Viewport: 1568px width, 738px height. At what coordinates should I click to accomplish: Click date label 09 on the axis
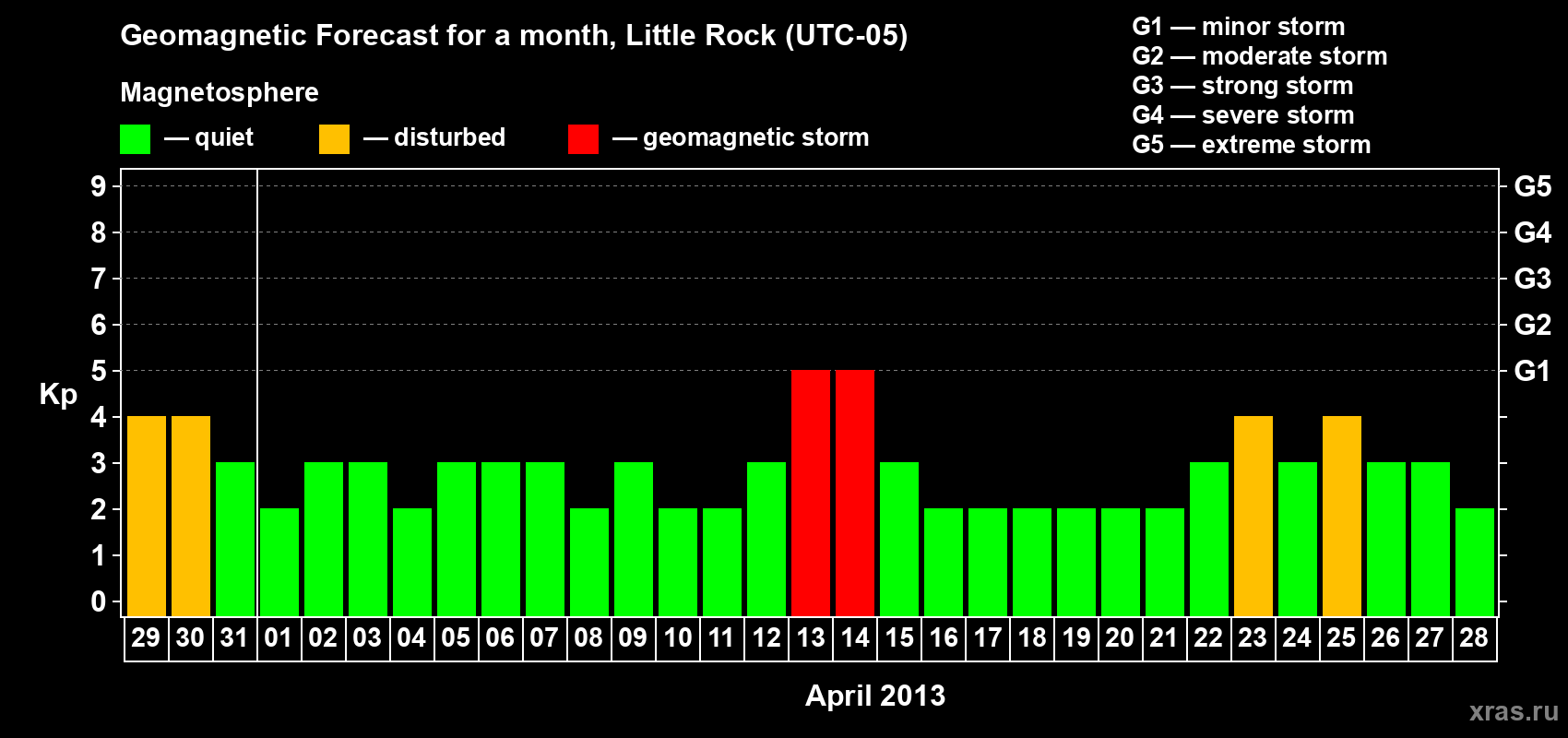(x=633, y=637)
